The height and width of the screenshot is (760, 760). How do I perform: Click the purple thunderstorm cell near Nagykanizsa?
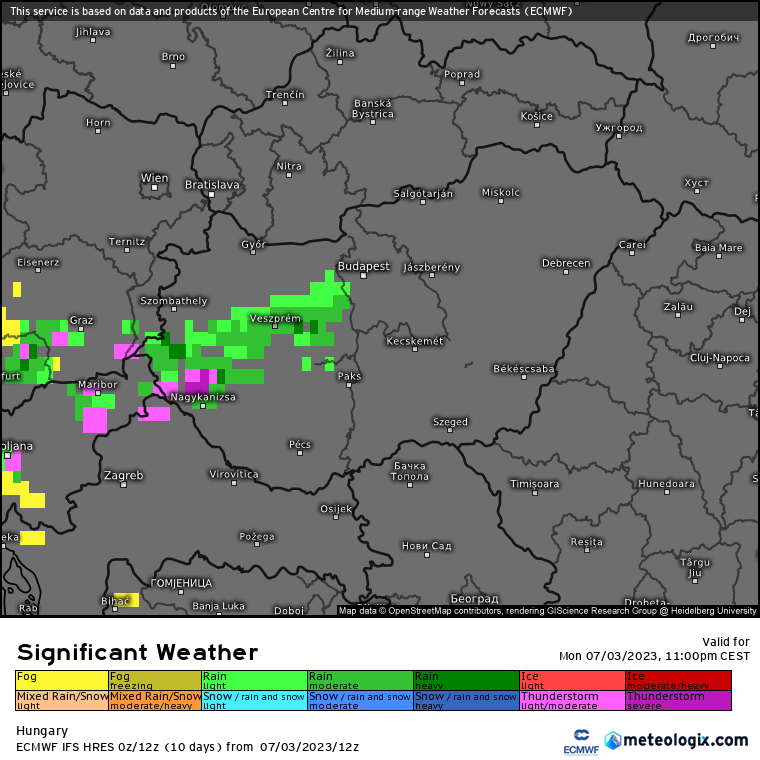click(x=197, y=381)
